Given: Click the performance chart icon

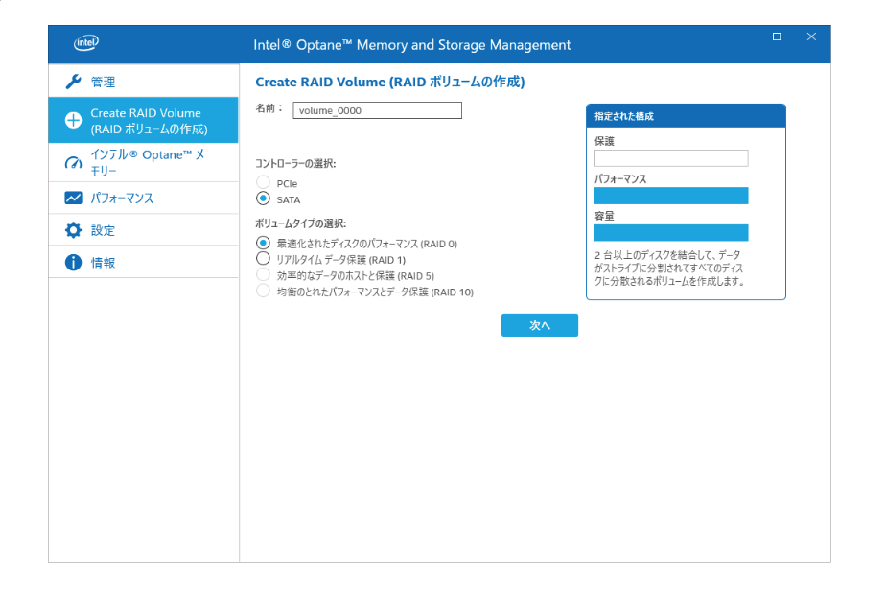Looking at the screenshot, I should click(x=73, y=198).
